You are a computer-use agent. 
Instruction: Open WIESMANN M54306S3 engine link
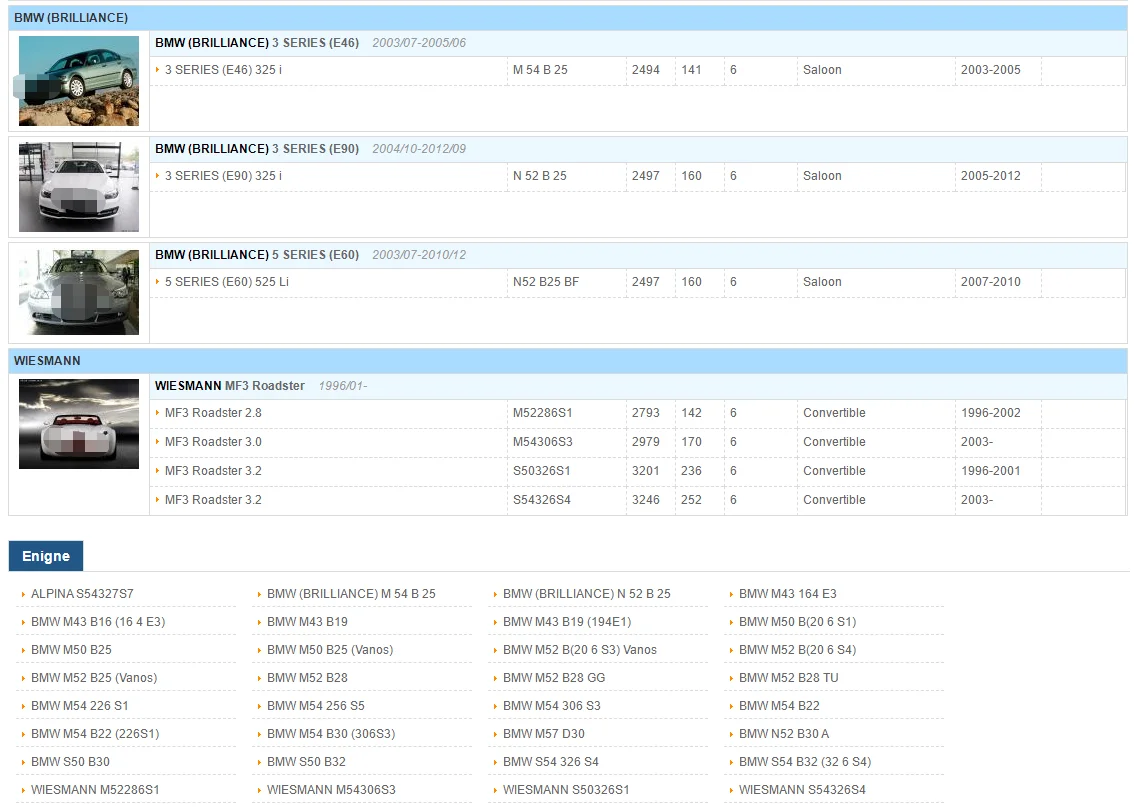(331, 790)
